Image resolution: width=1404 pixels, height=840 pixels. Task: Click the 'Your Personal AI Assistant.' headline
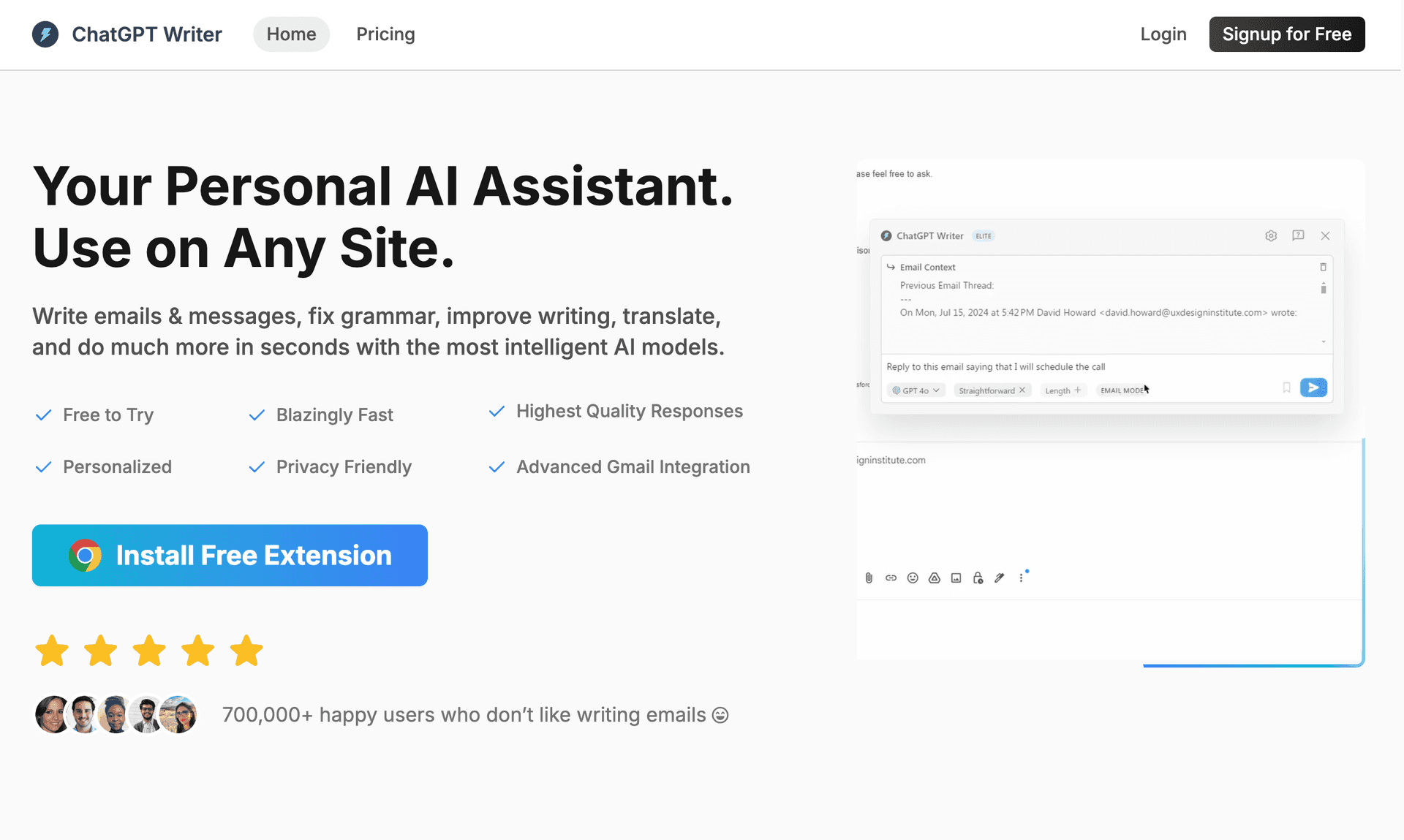pos(382,186)
